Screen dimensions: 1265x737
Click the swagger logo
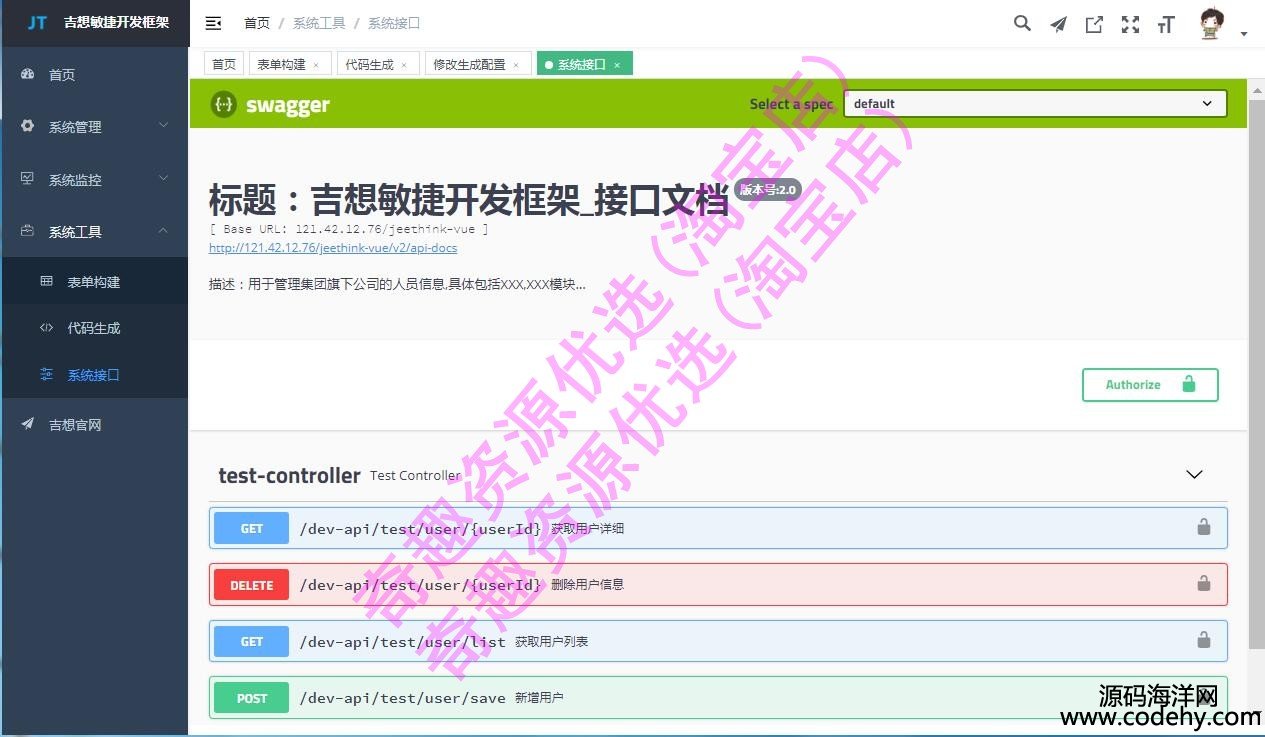(x=270, y=104)
